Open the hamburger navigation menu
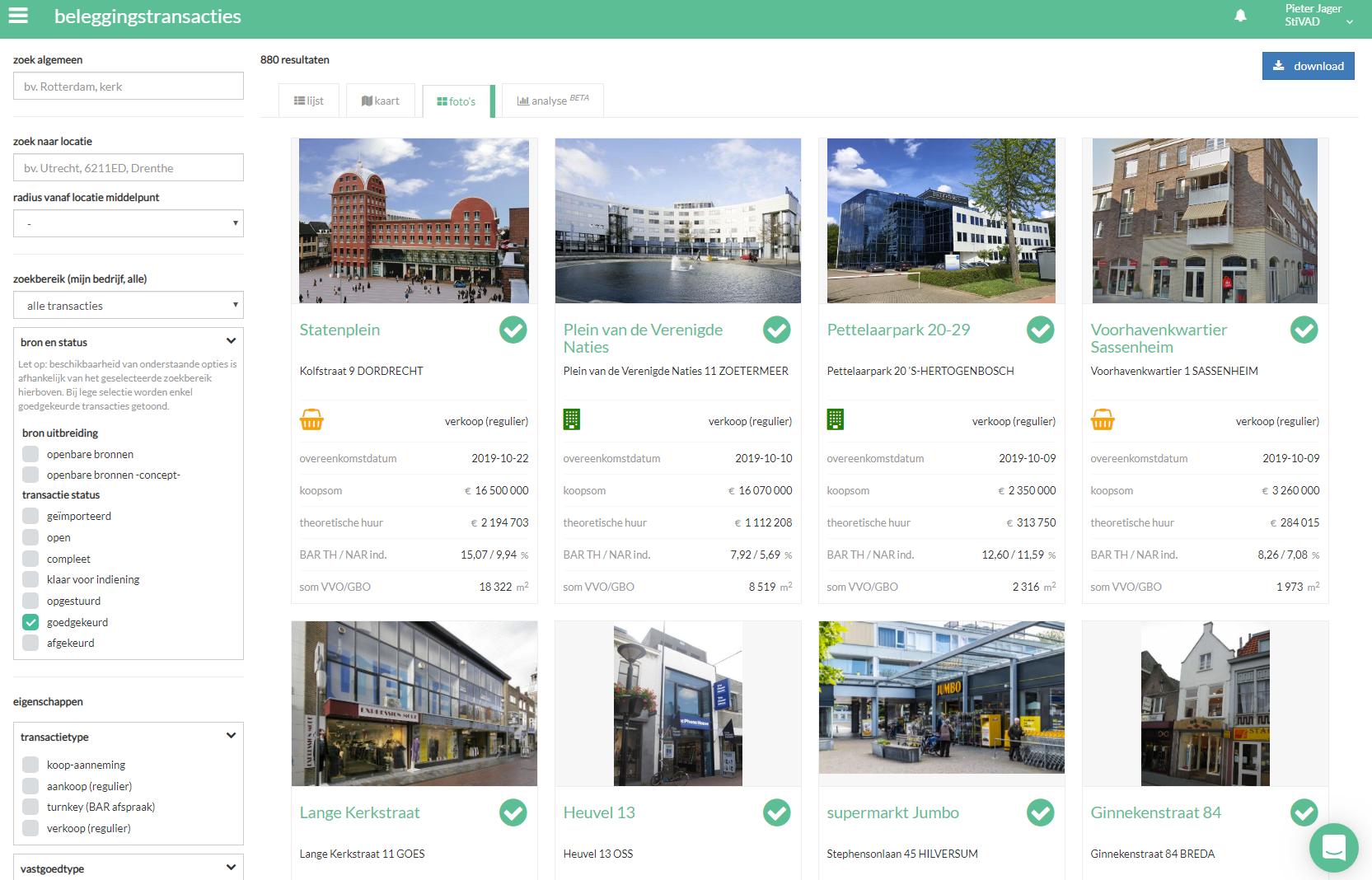The image size is (1372, 880). click(18, 16)
